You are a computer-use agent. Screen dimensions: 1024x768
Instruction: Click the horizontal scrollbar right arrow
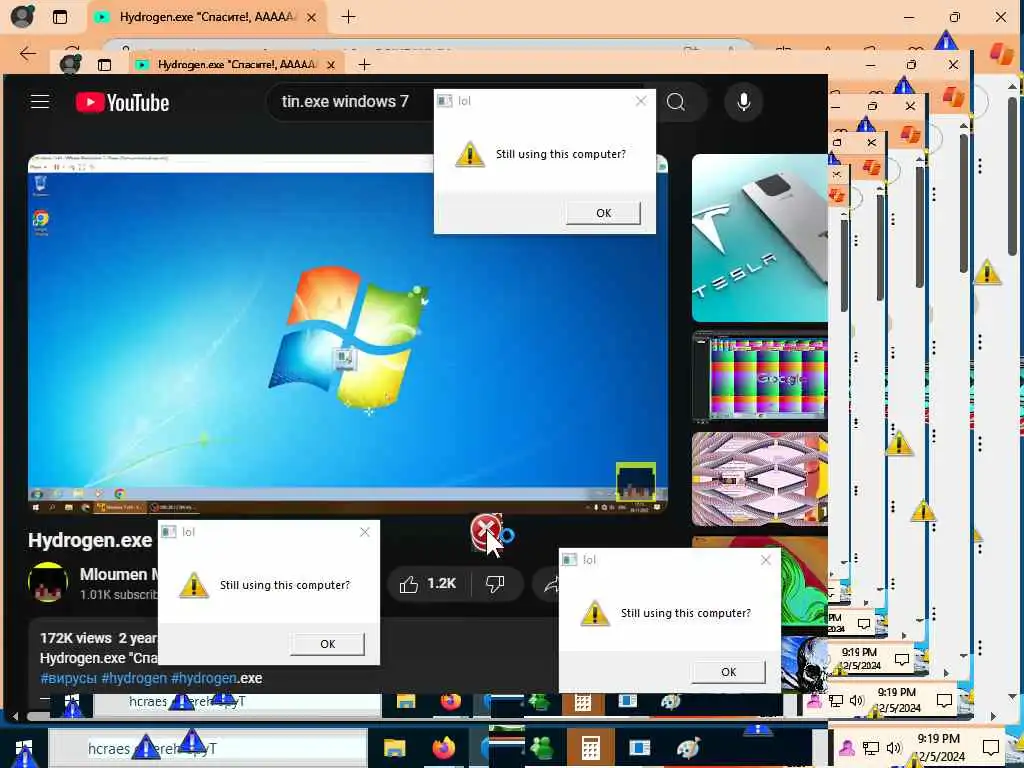coord(993,716)
